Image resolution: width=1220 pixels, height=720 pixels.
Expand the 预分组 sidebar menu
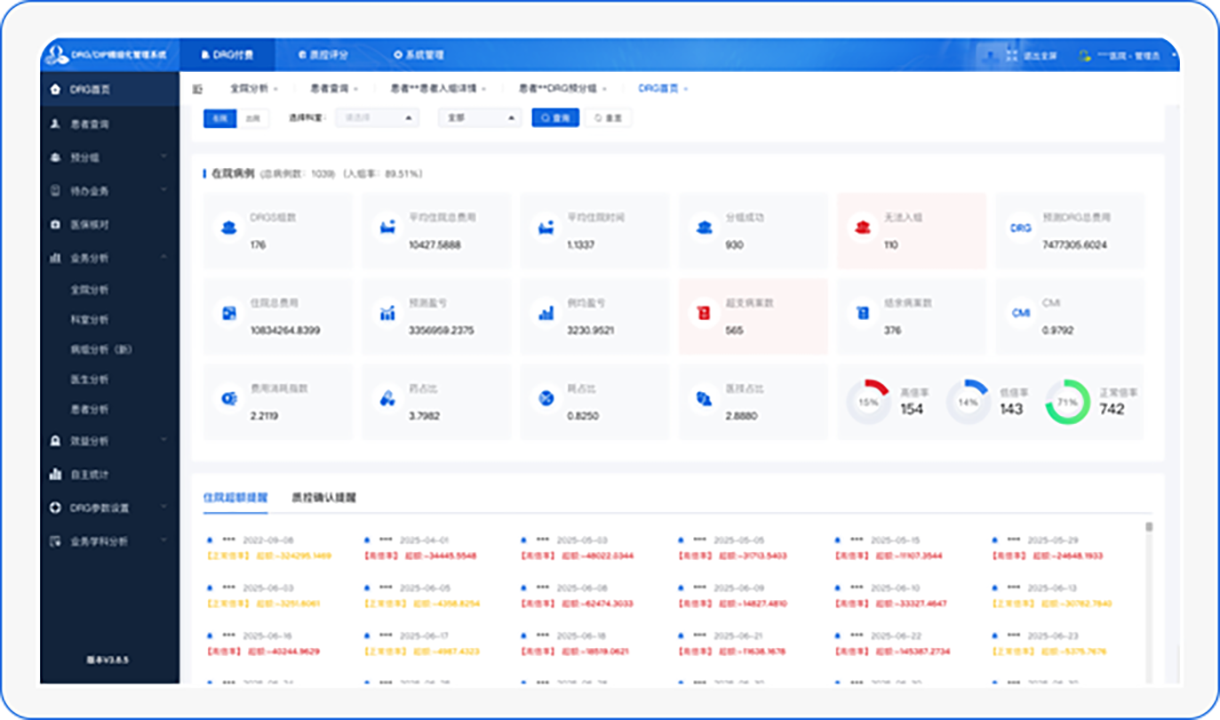163,157
